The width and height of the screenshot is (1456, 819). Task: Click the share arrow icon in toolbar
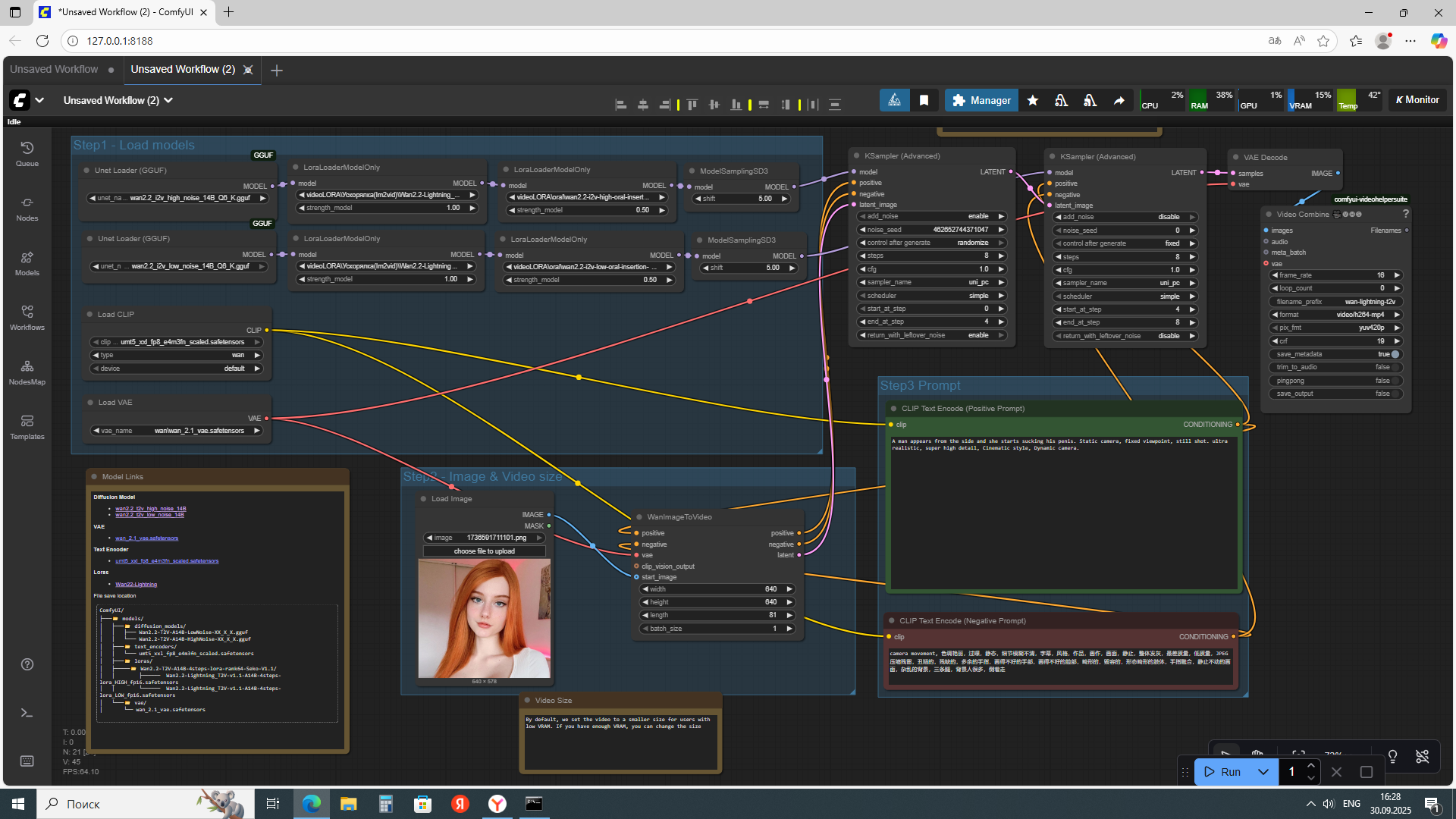coord(1119,100)
